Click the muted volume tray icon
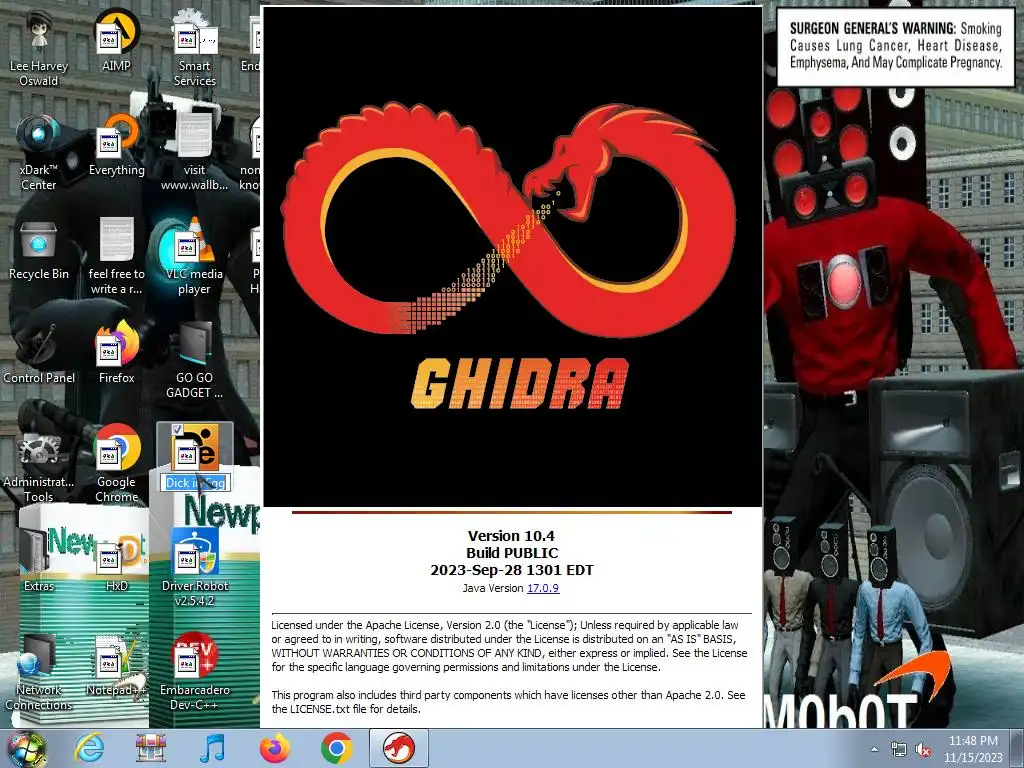This screenshot has width=1024, height=768. click(x=923, y=749)
